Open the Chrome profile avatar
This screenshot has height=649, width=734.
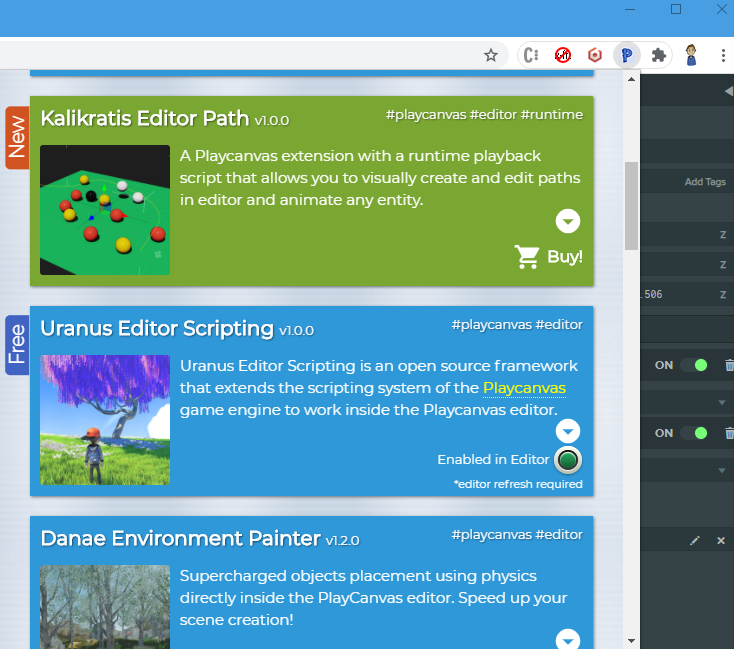coord(691,56)
